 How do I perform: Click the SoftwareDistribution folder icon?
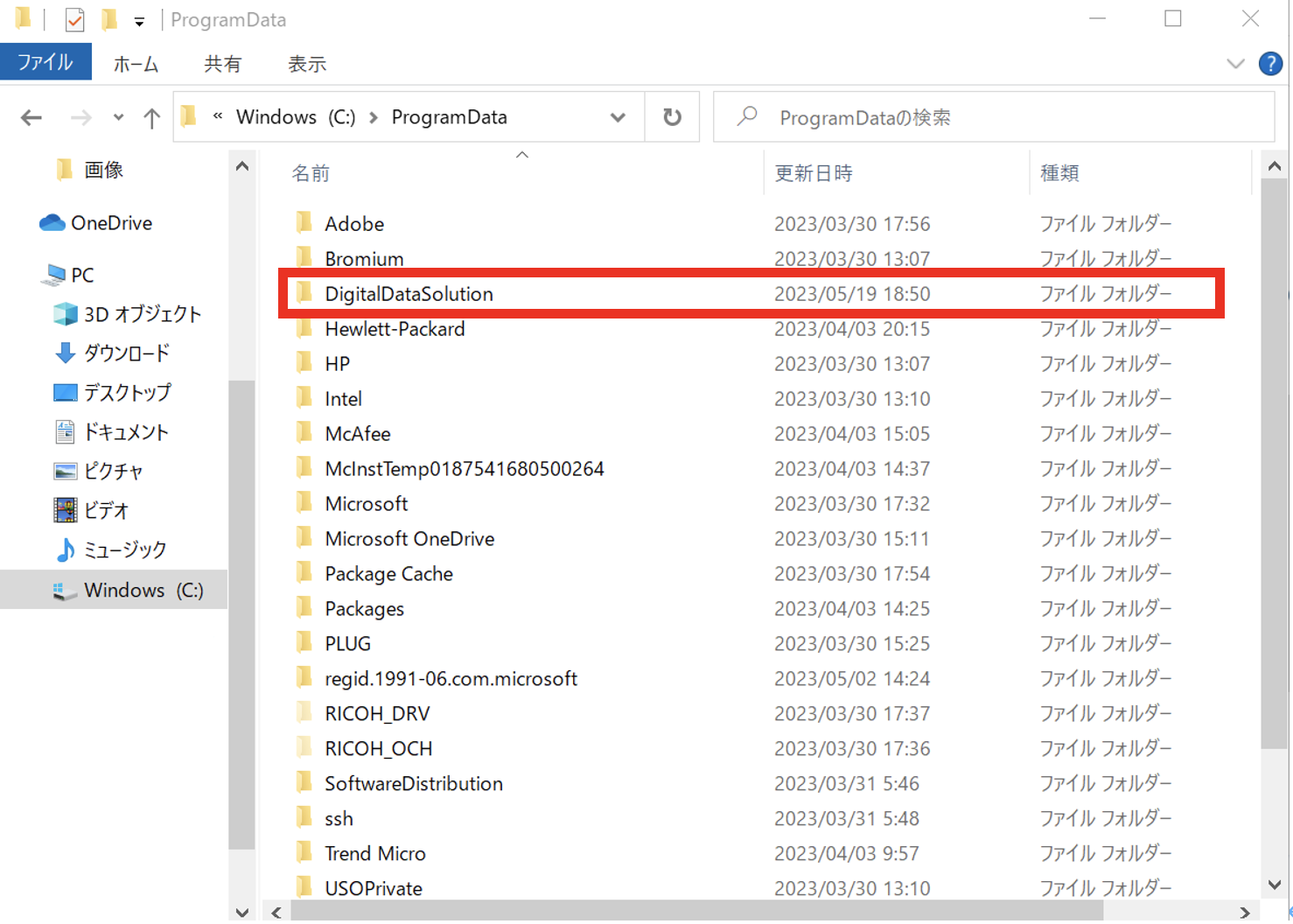click(x=304, y=782)
